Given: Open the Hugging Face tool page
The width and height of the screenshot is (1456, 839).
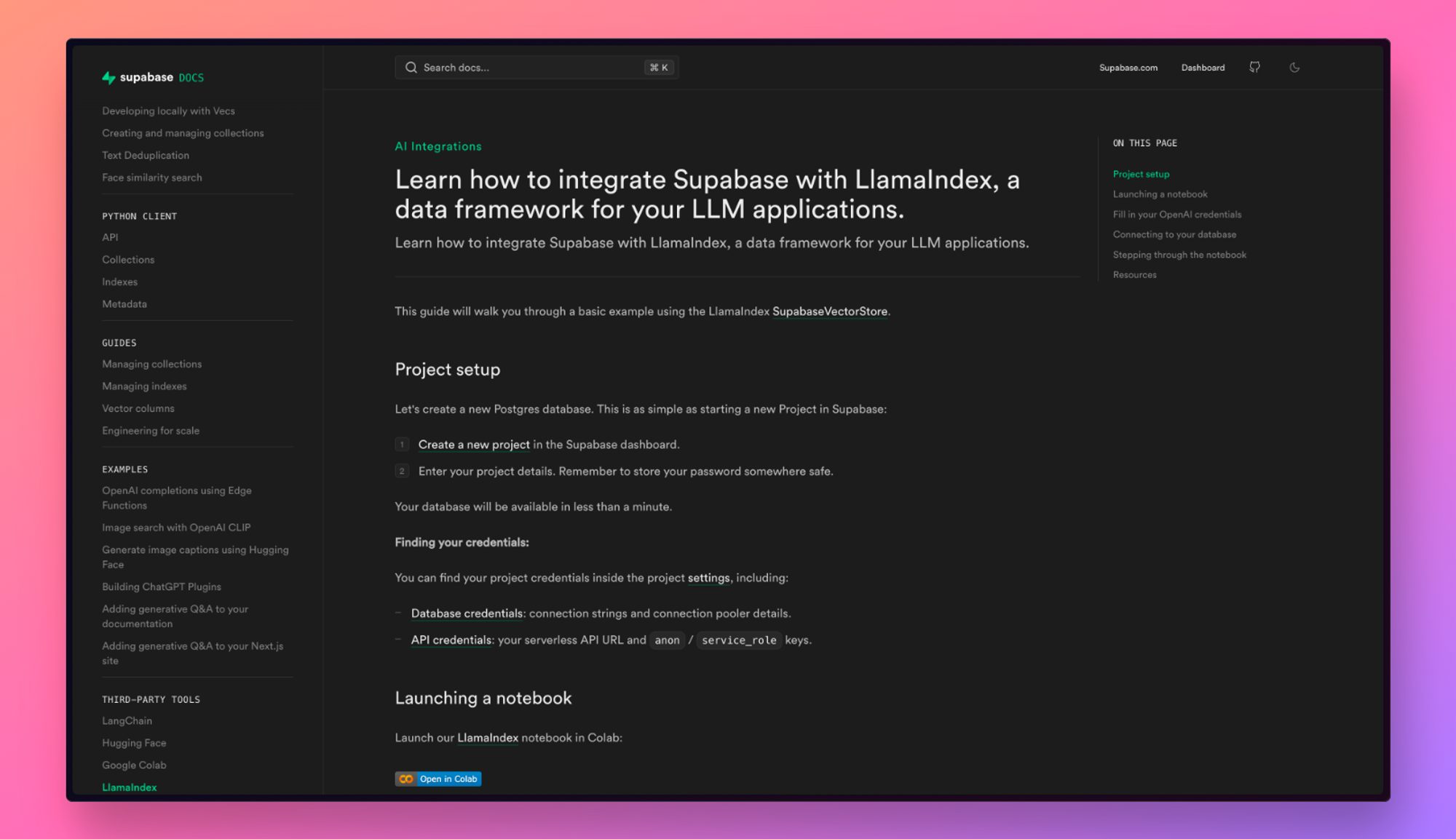Looking at the screenshot, I should 134,743.
